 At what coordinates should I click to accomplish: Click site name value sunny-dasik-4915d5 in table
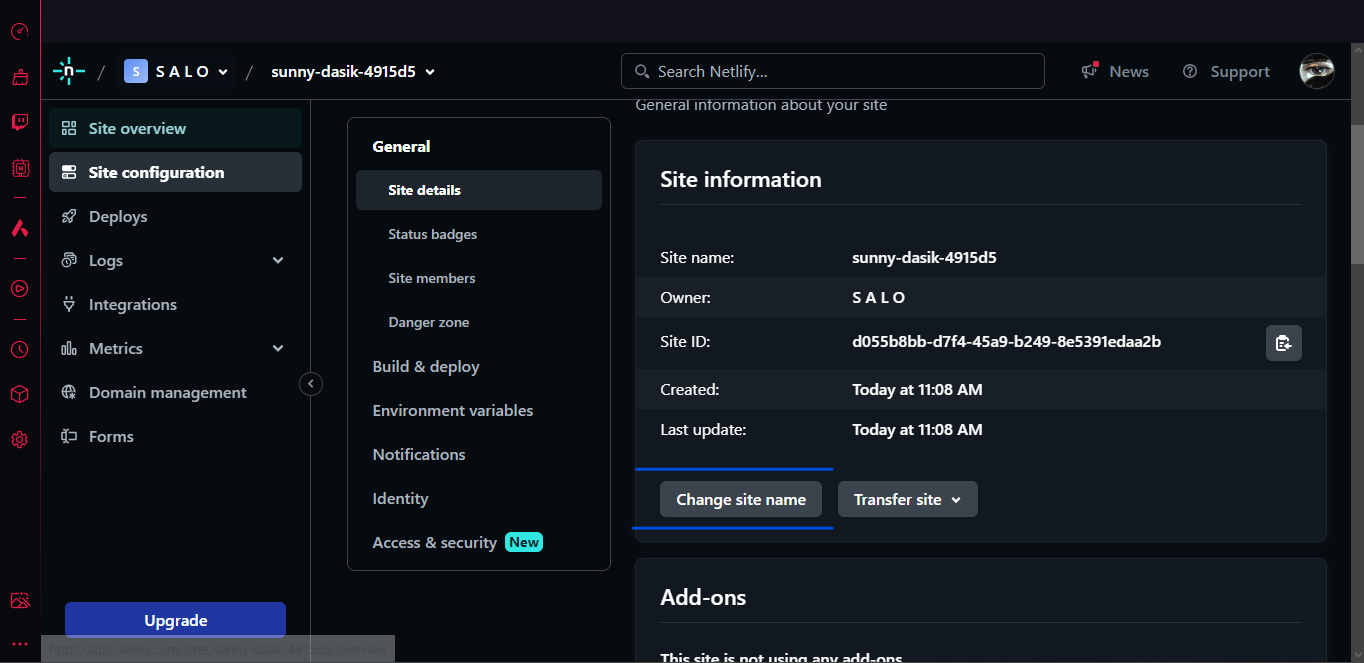click(x=924, y=257)
